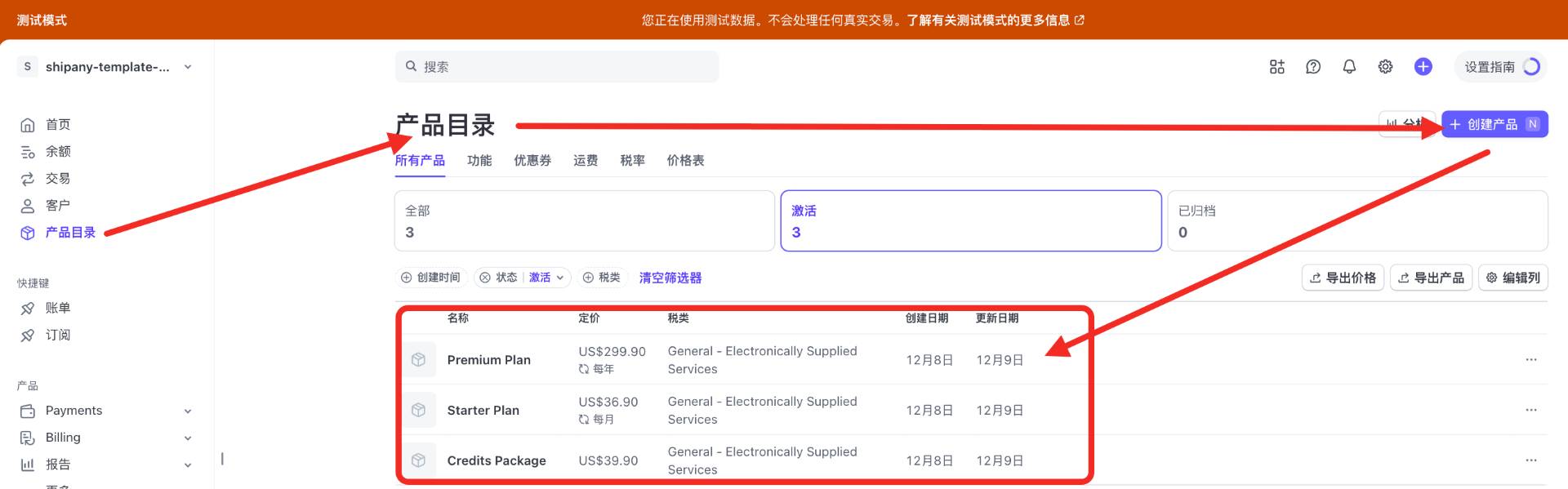Select the 已归档 status card
The image size is (1568, 489).
tap(1356, 220)
